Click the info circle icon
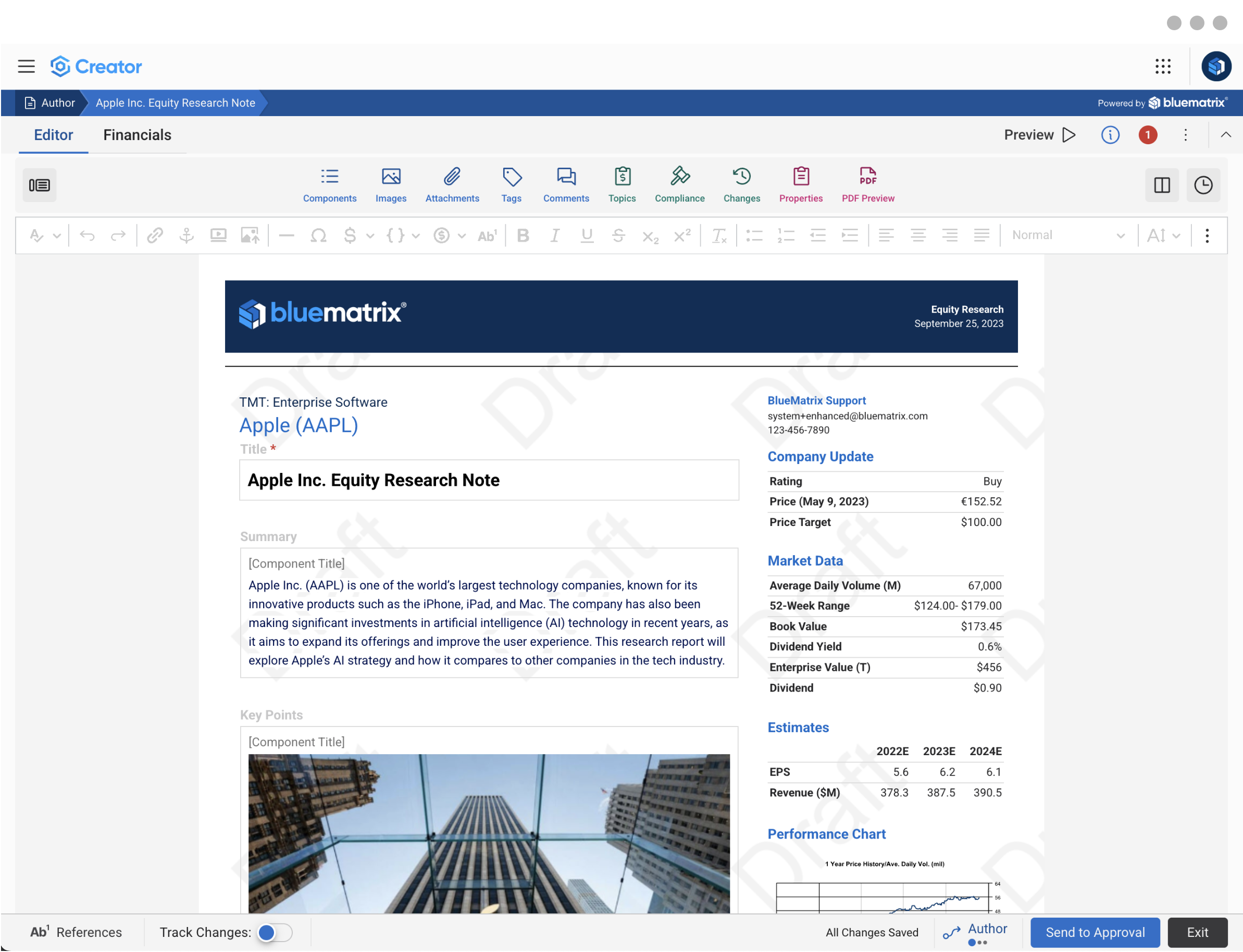This screenshot has height=952, width=1243. pos(1110,135)
